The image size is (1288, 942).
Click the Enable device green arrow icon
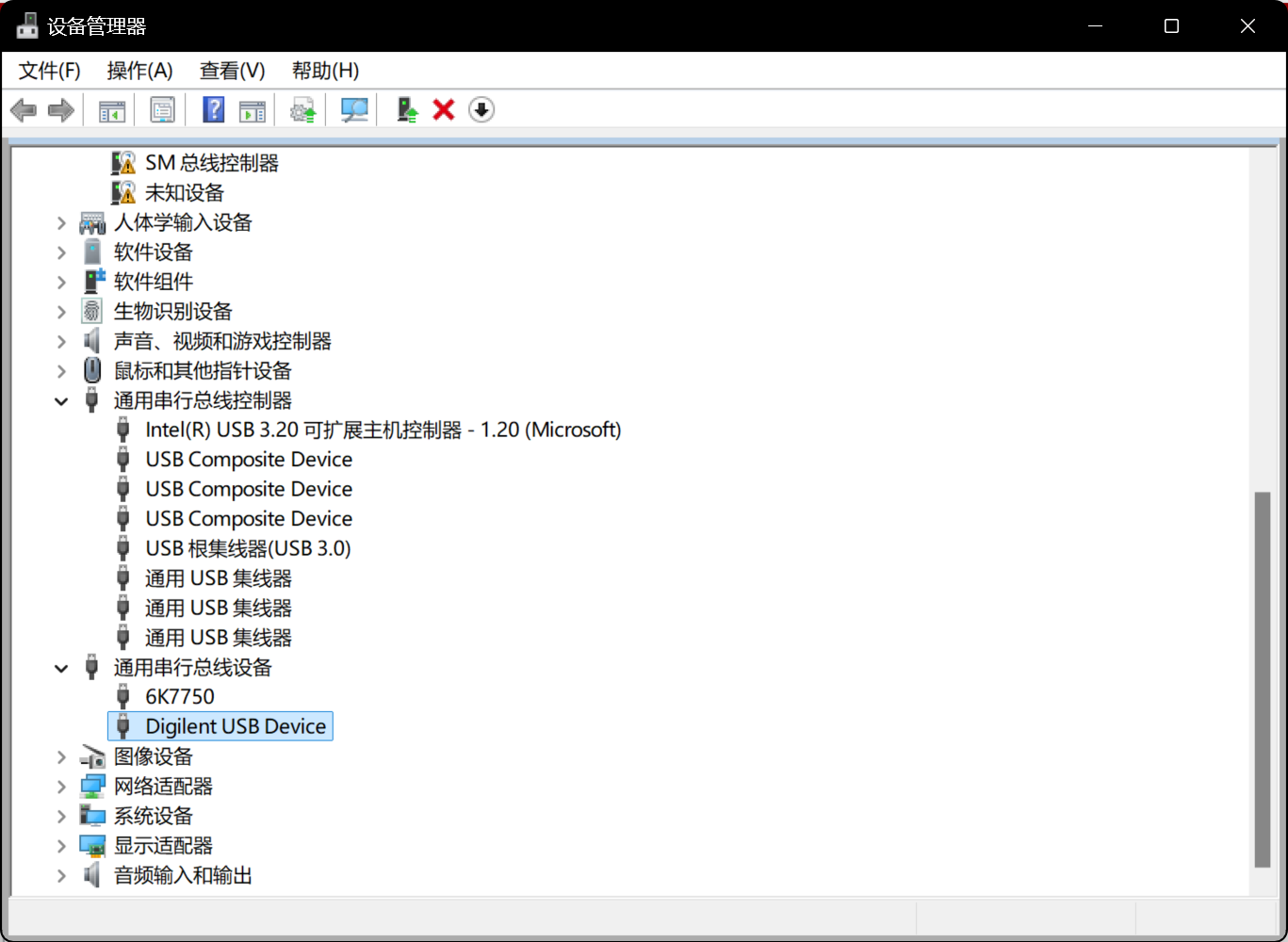click(407, 110)
